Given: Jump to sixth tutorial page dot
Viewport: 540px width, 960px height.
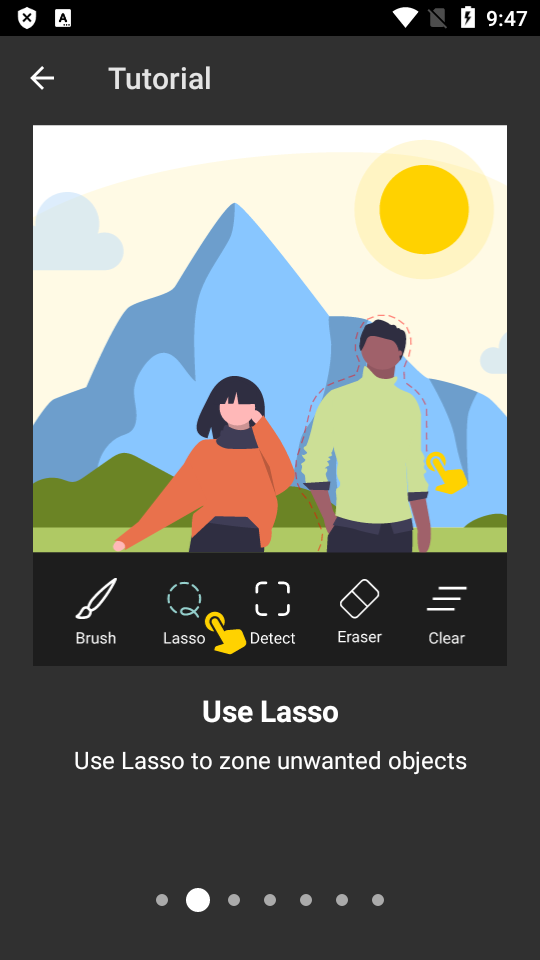Looking at the screenshot, I should 342,900.
